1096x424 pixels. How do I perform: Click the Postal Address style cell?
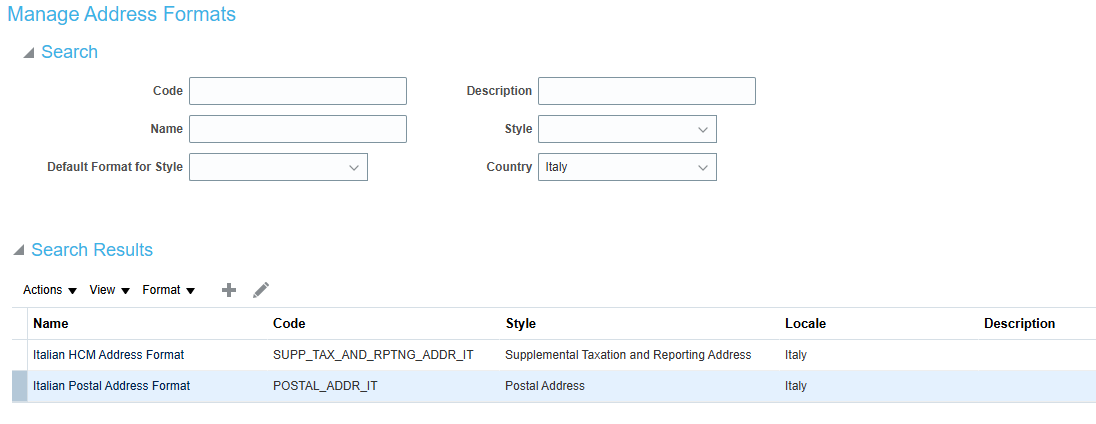(545, 386)
